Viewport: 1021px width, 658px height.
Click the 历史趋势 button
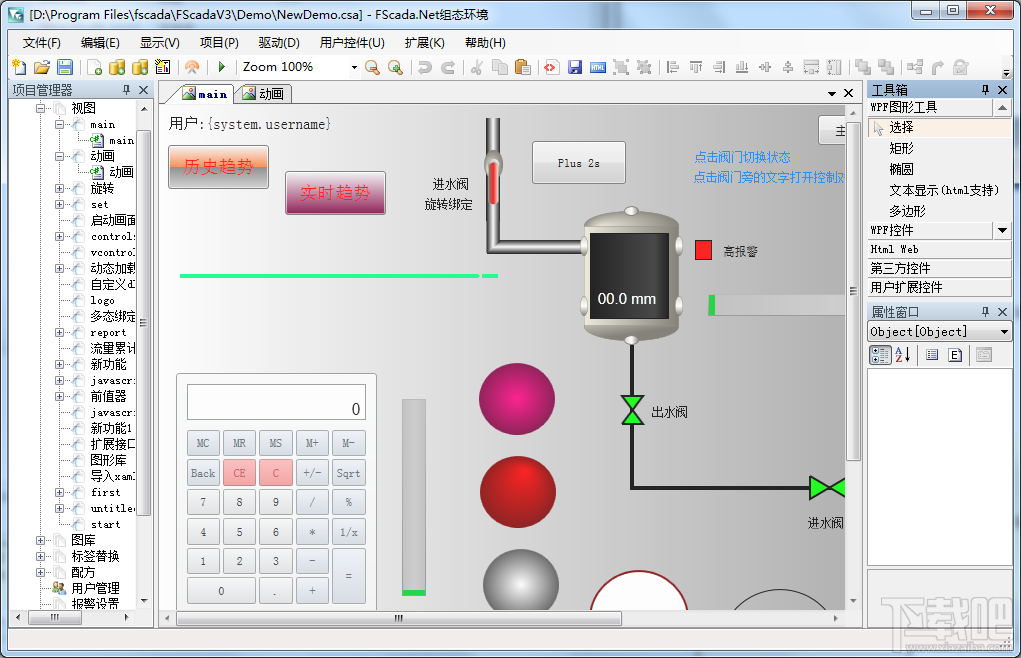point(218,167)
